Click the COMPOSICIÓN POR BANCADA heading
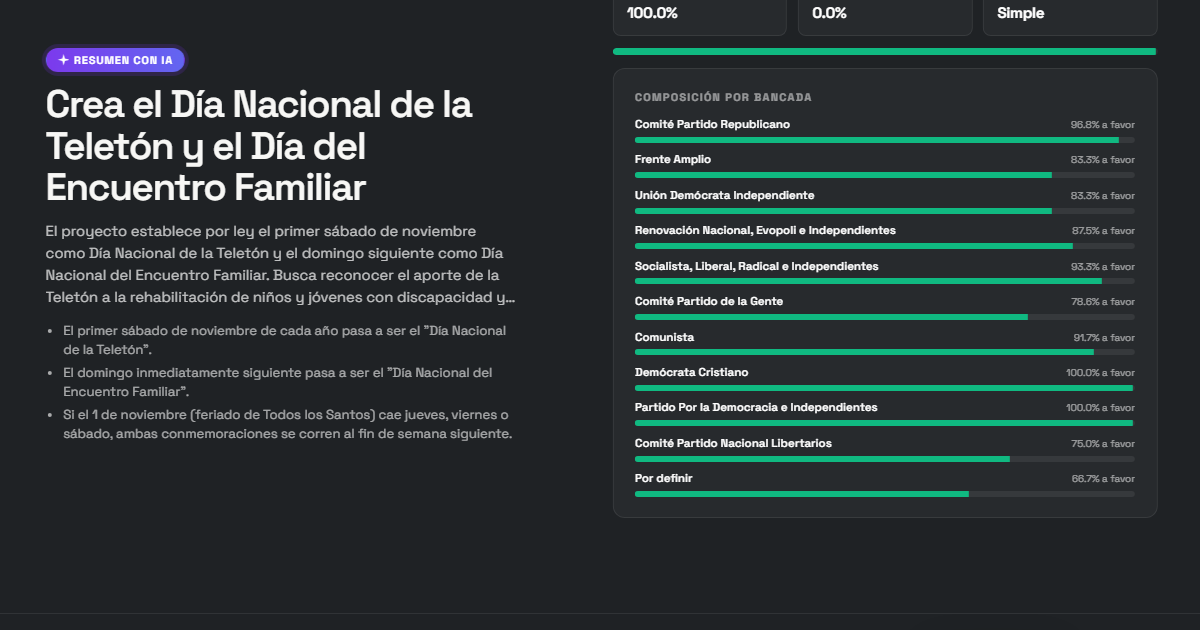Screen dimensions: 1200x630 pos(723,97)
